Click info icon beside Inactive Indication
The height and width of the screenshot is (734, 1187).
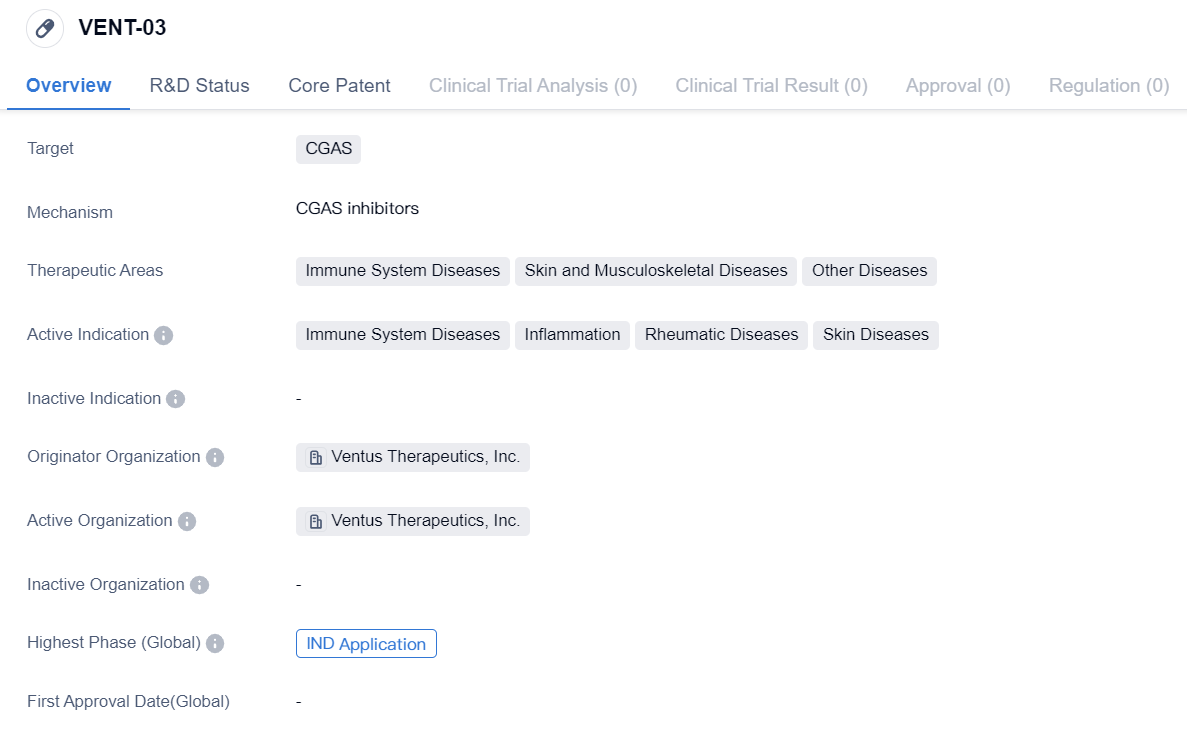[175, 399]
